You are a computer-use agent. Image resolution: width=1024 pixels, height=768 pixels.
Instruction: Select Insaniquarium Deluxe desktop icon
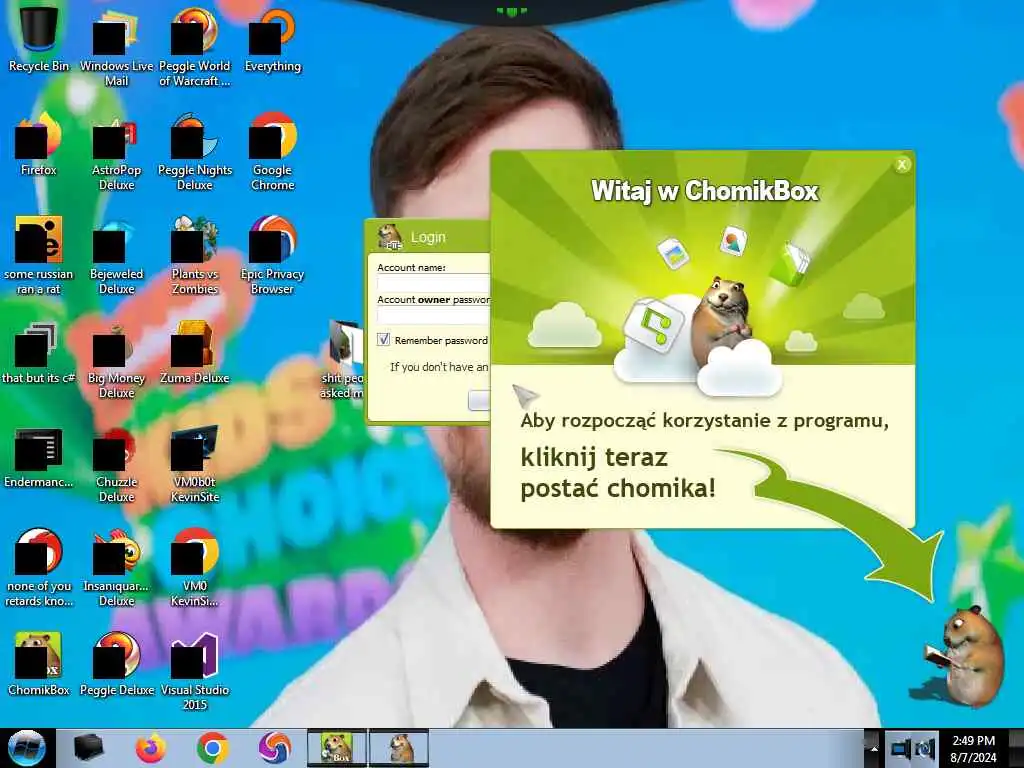point(116,567)
